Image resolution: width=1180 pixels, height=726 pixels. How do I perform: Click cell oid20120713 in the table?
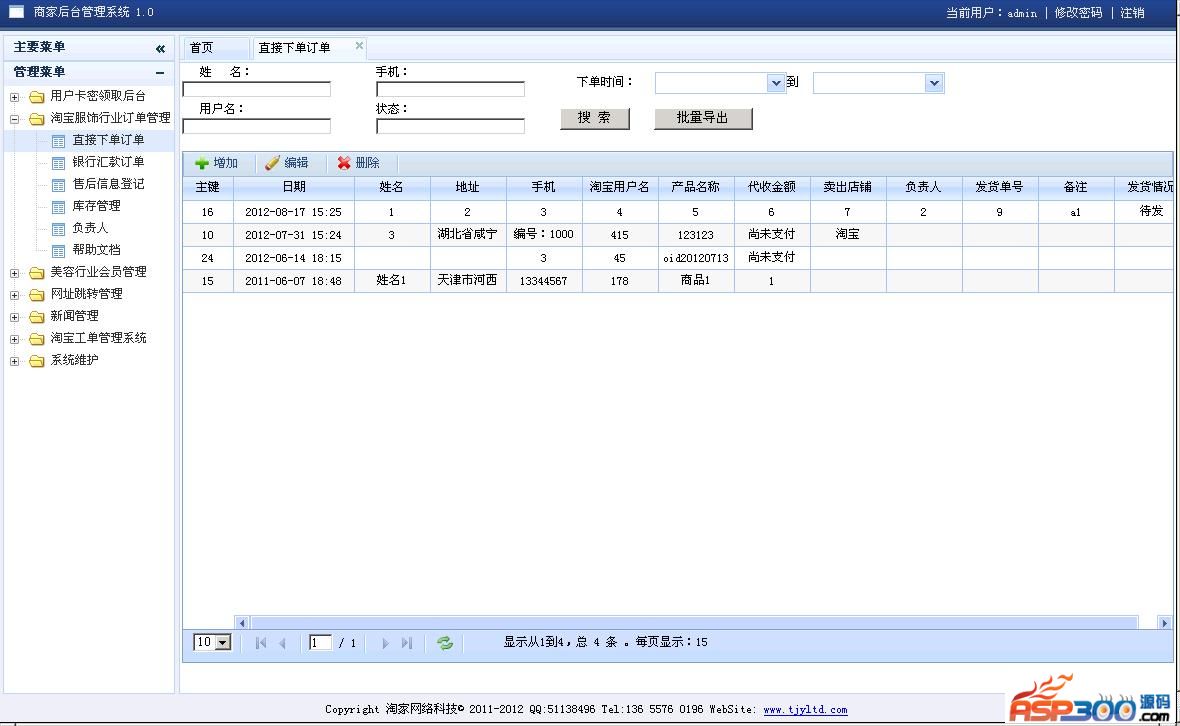pos(695,258)
